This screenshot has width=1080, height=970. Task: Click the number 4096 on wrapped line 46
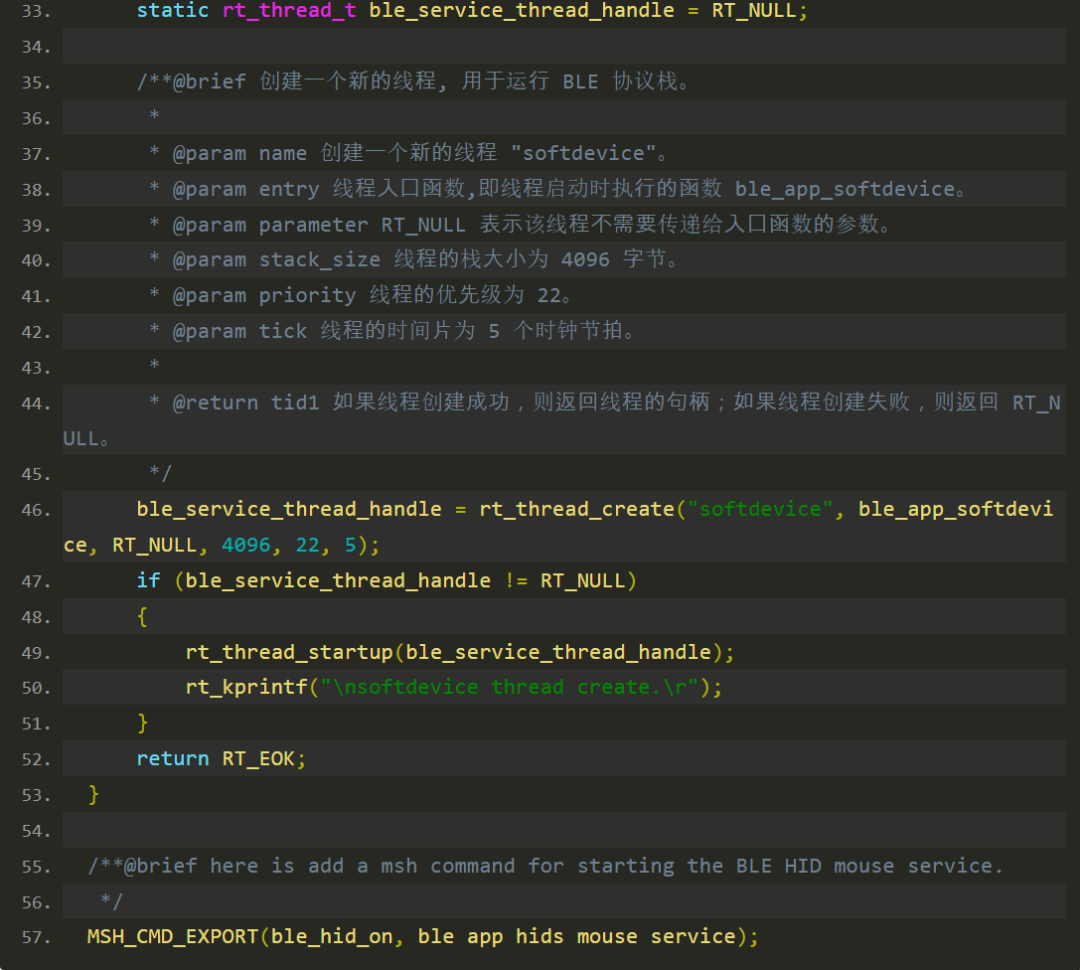click(x=246, y=545)
